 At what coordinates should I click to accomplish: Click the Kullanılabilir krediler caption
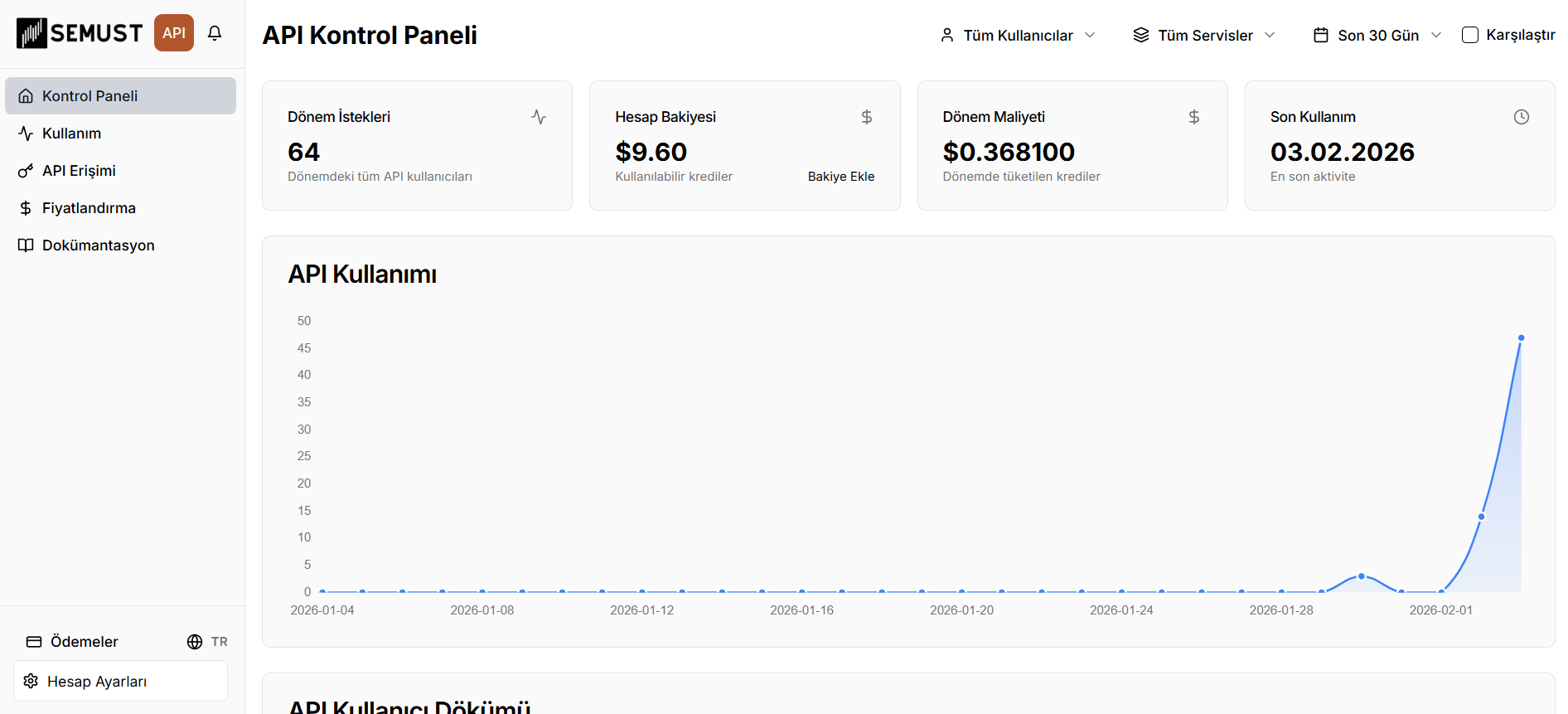pyautogui.click(x=674, y=177)
